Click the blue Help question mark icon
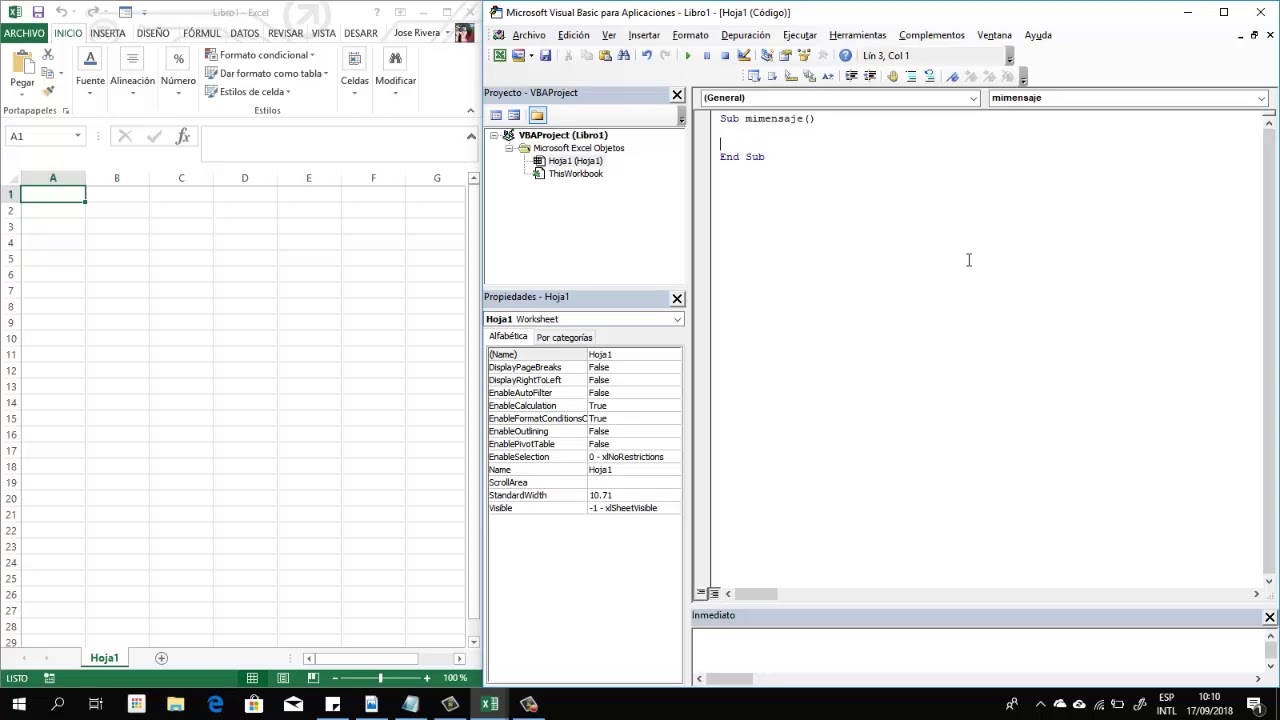1280x720 pixels. click(x=845, y=56)
